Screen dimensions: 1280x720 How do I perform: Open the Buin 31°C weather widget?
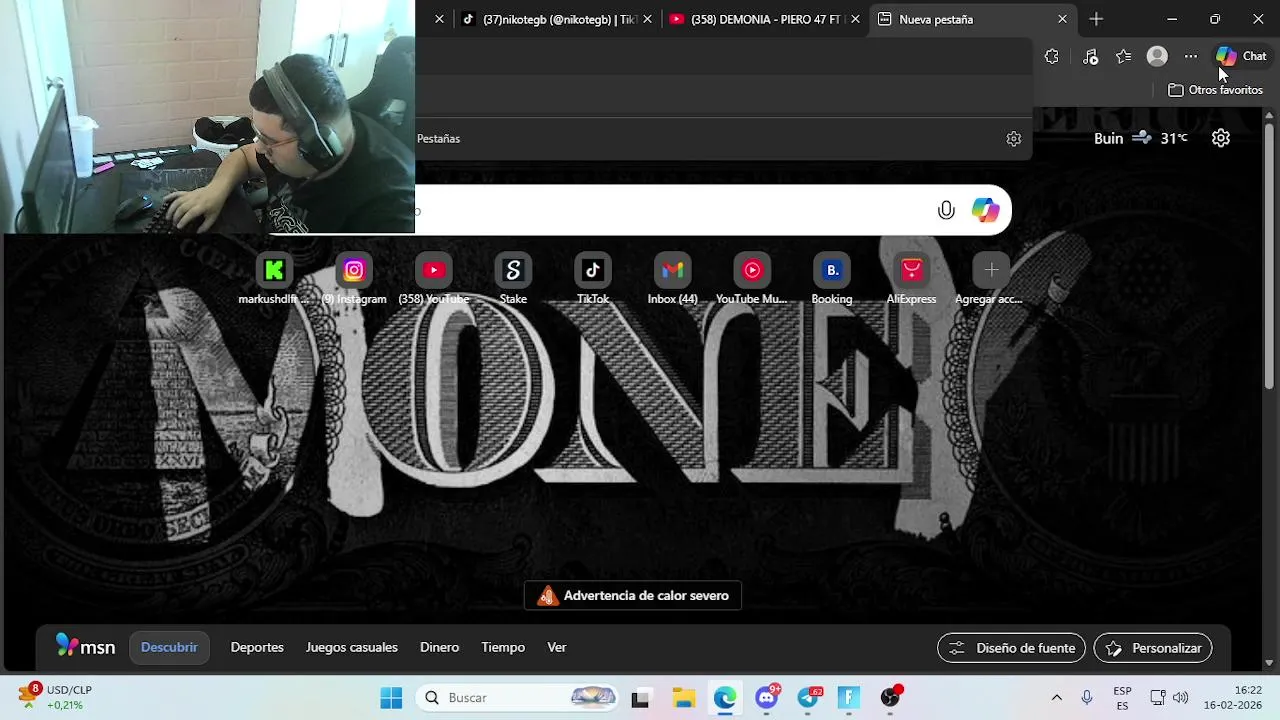point(1140,138)
